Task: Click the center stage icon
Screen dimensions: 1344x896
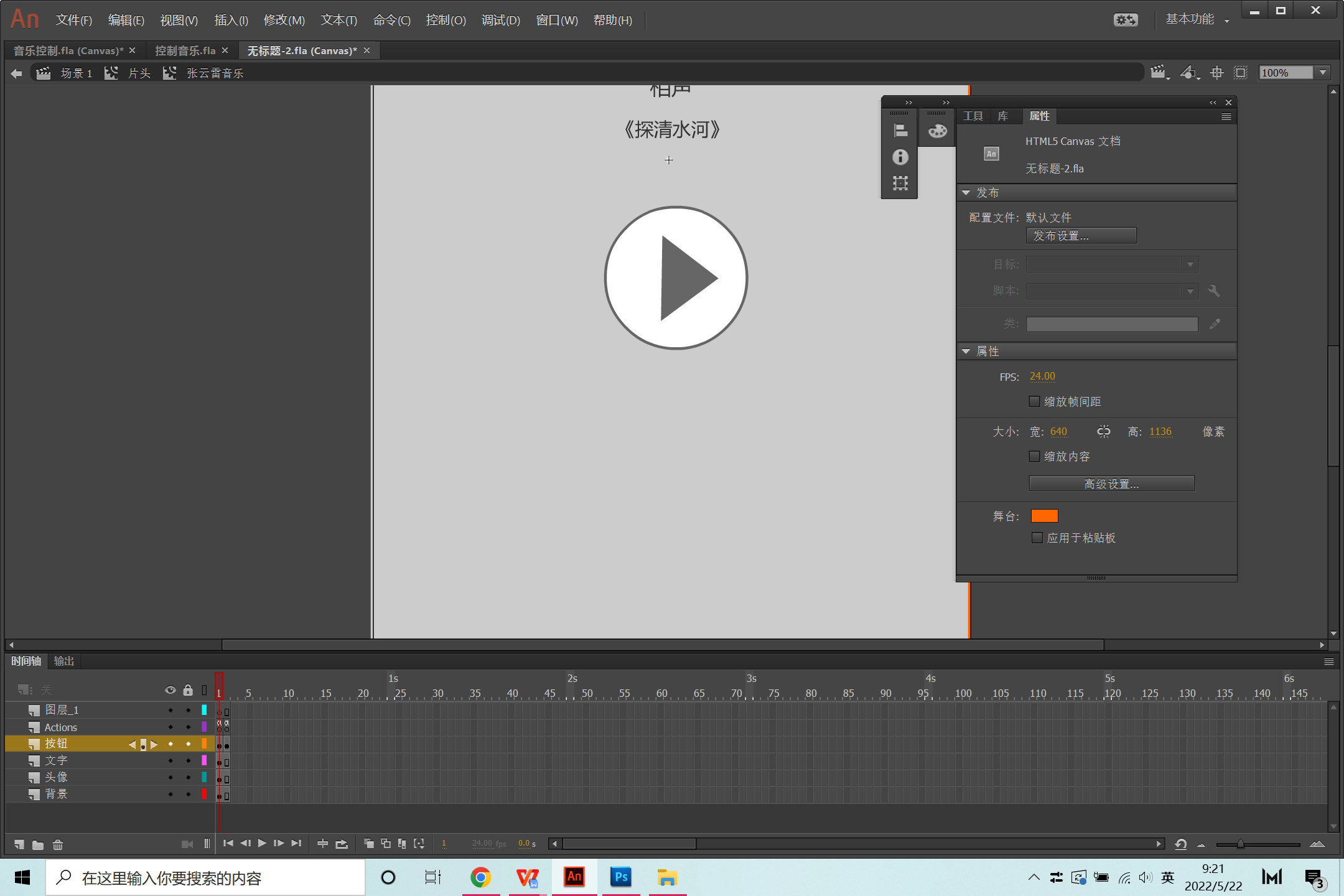Action: 1216,73
